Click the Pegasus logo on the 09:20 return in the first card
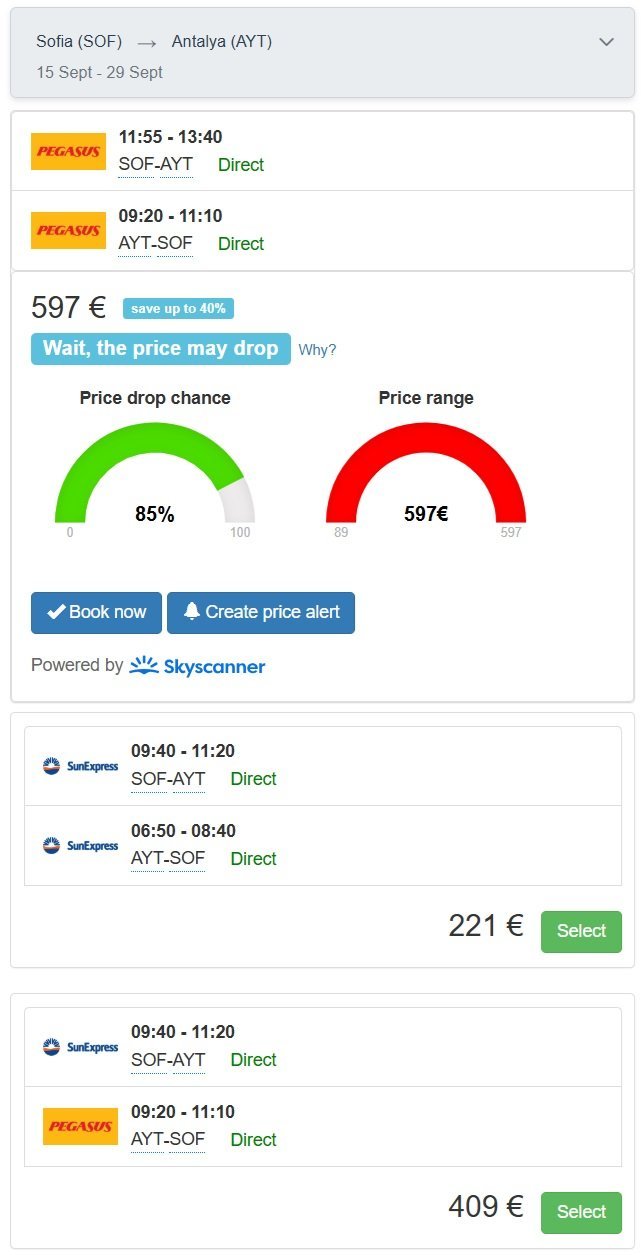The image size is (641, 1255). tap(68, 230)
